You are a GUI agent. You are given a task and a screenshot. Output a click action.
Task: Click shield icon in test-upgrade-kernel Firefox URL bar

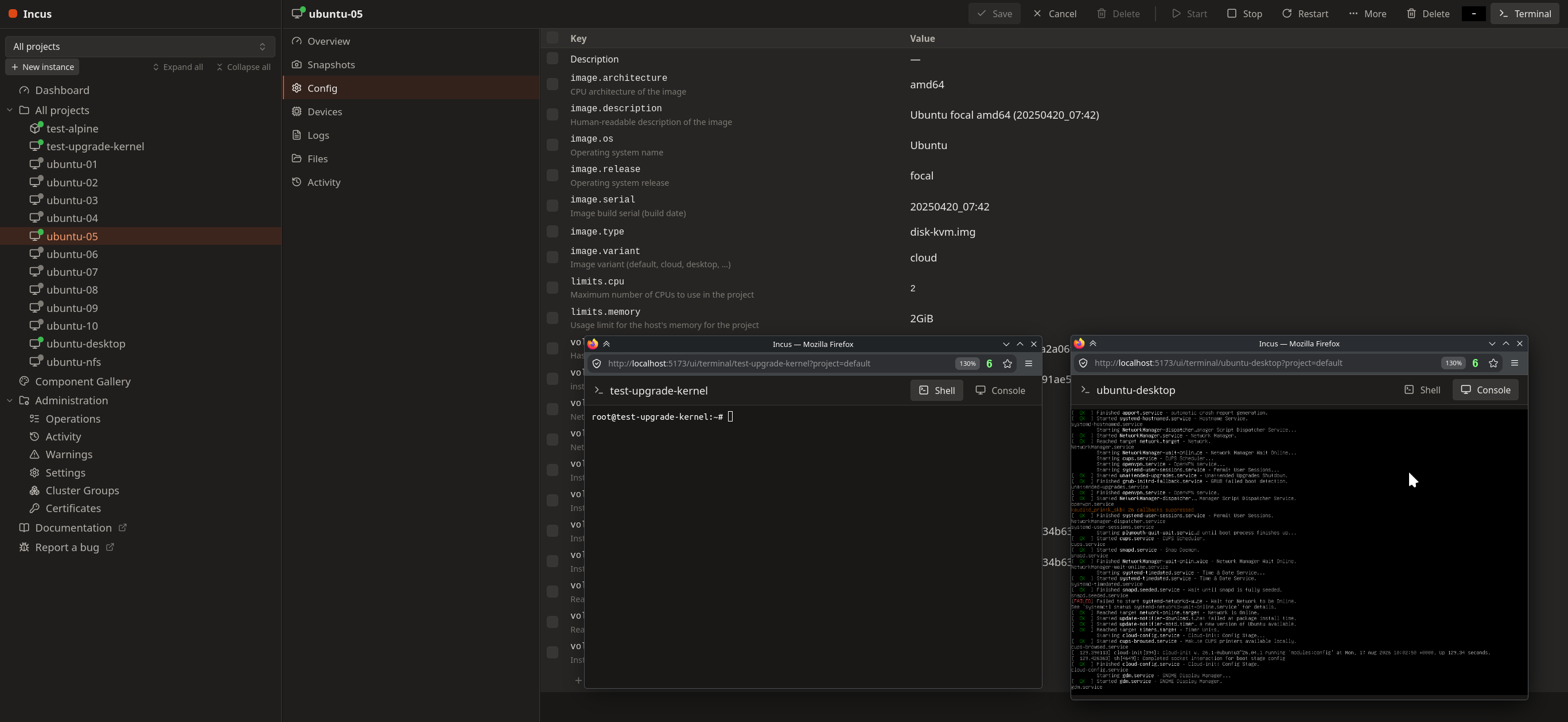tap(597, 364)
